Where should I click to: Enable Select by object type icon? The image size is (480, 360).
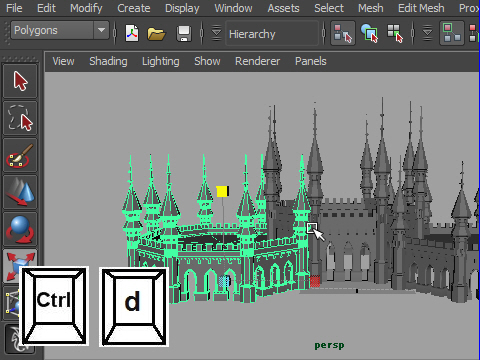(x=369, y=33)
